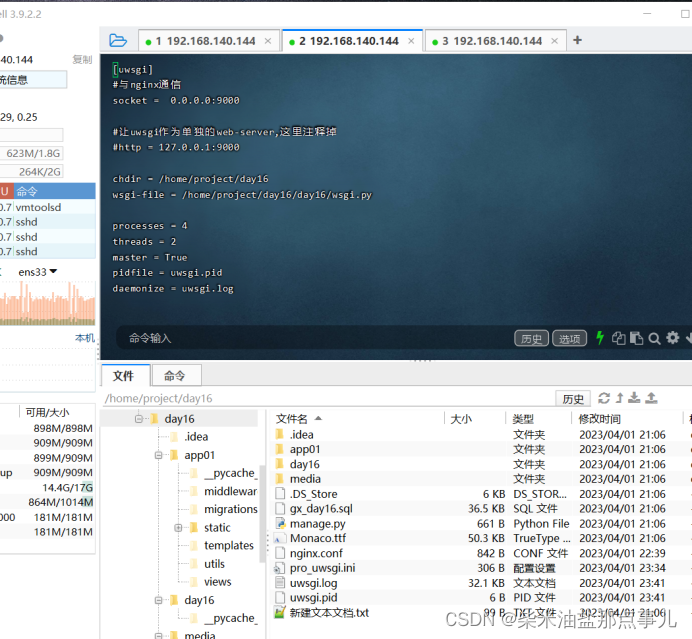Image resolution: width=692 pixels, height=639 pixels.
Task: Click the green lightning quick command icon
Action: 600,338
